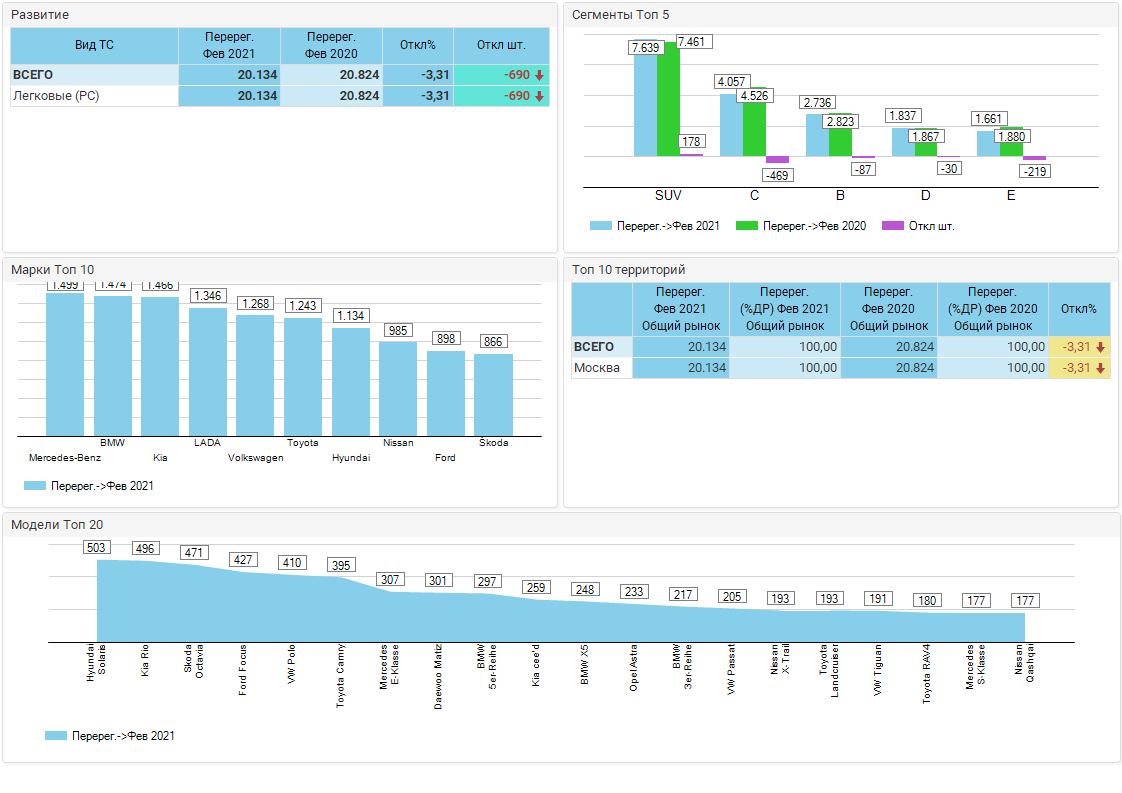
Task: Click red down arrow in Легковые (PC) row
Action: 539,96
